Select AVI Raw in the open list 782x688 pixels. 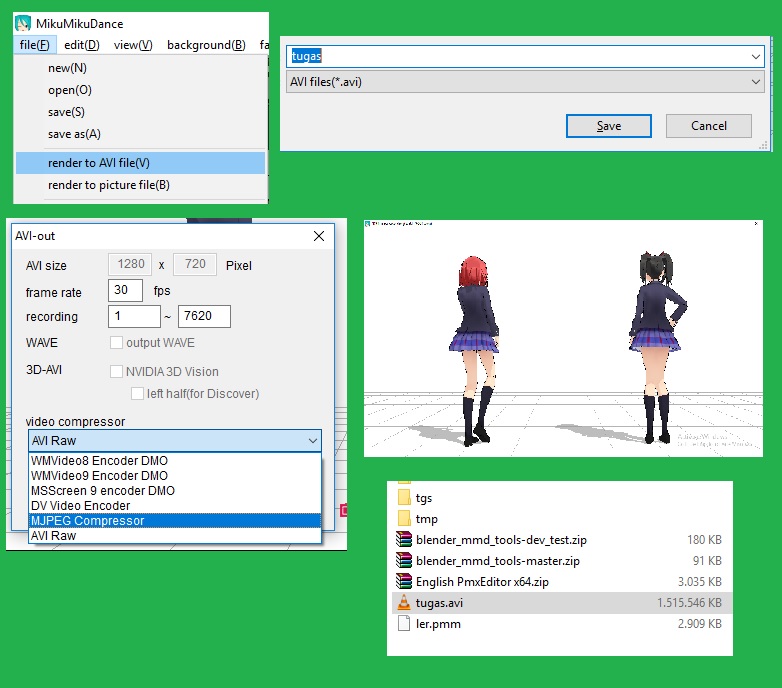(175, 535)
